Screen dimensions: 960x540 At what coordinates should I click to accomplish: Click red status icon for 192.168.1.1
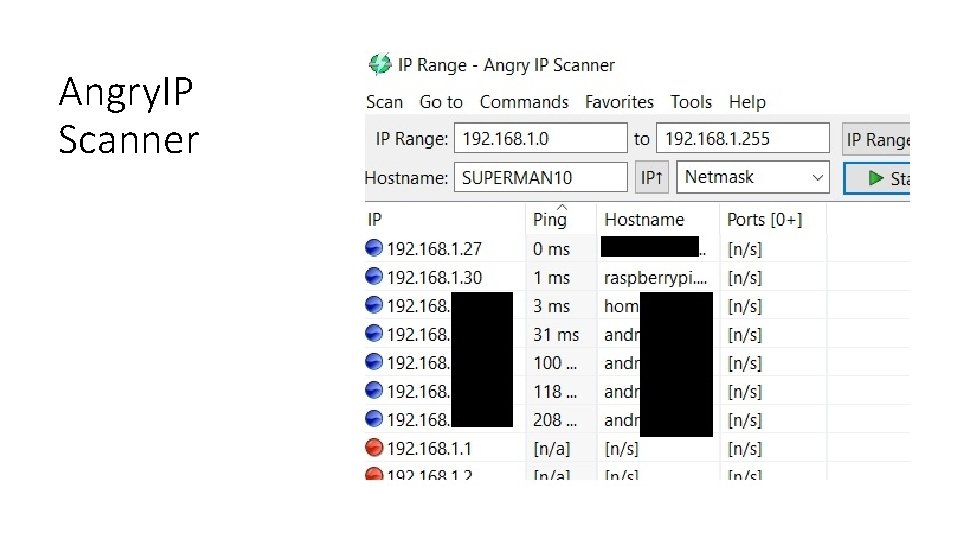[373, 448]
